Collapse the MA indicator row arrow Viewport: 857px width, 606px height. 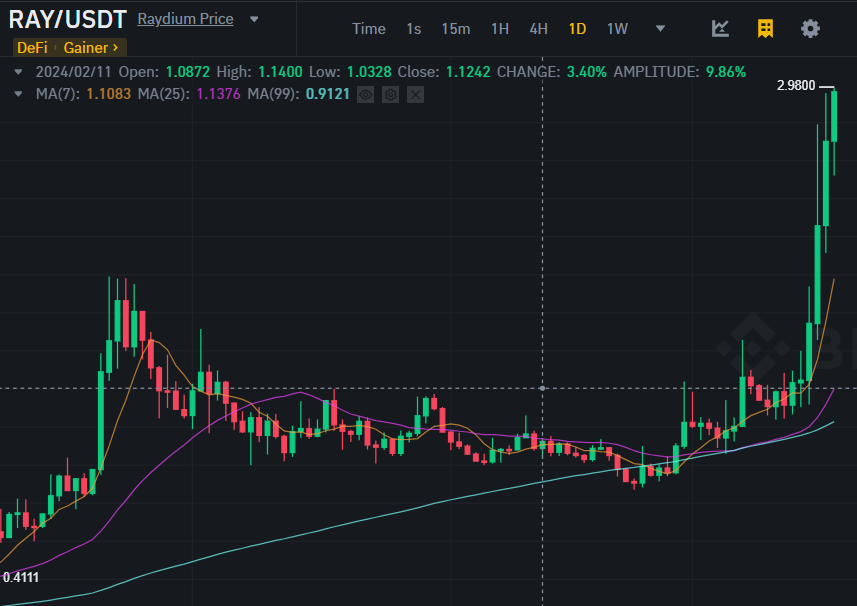[x=18, y=94]
